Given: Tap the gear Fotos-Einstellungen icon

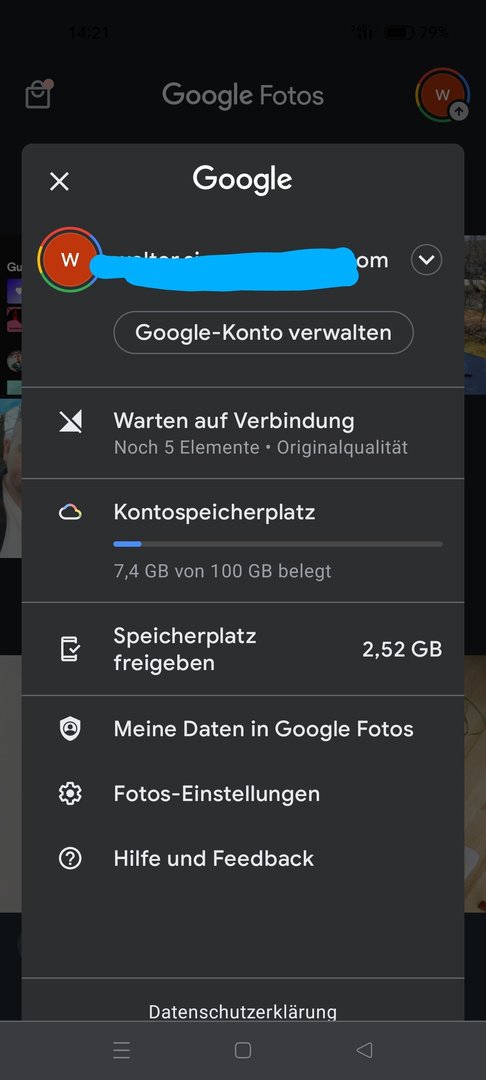Looking at the screenshot, I should pyautogui.click(x=70, y=794).
